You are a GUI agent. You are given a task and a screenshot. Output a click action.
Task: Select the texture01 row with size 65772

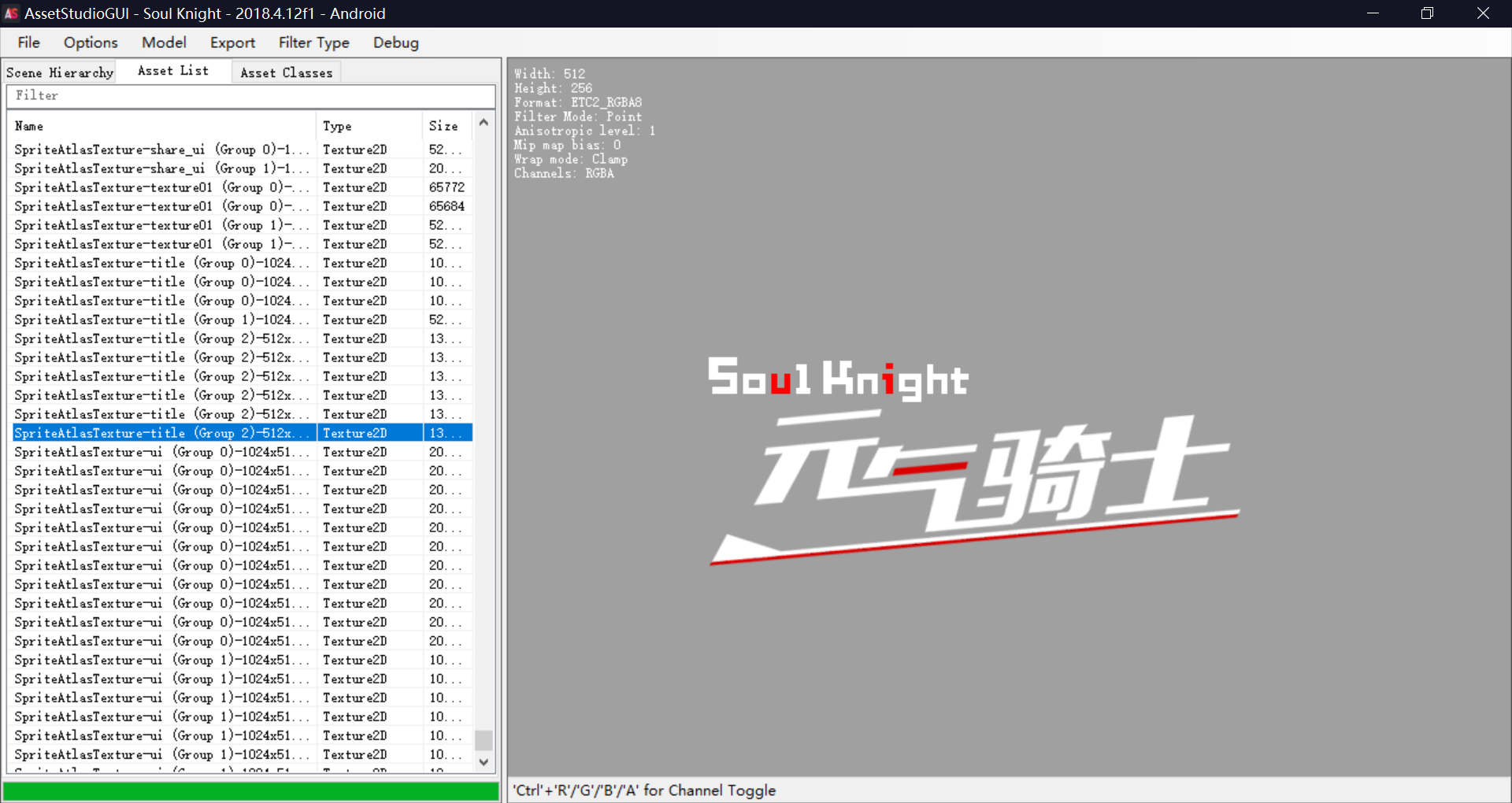[243, 187]
